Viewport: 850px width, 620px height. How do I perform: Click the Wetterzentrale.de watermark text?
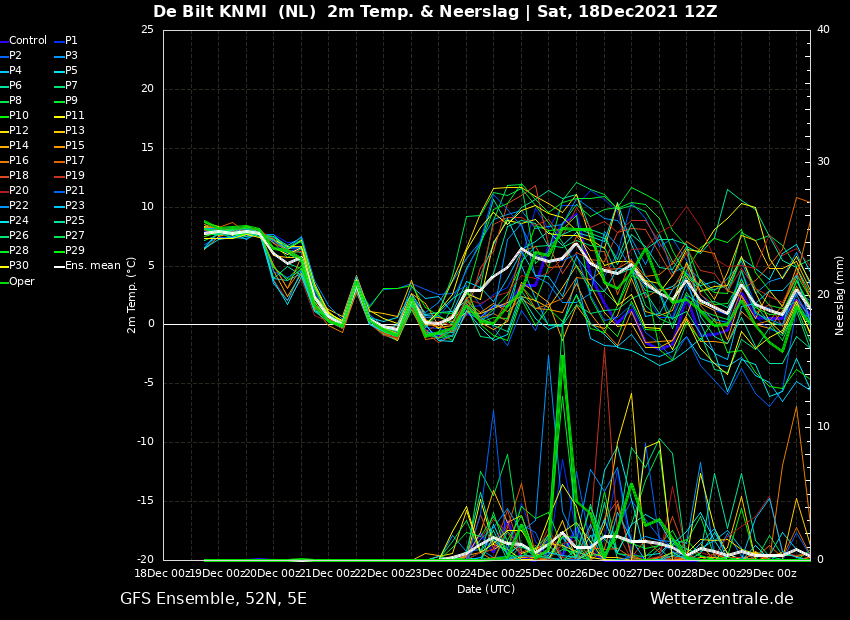[722, 599]
